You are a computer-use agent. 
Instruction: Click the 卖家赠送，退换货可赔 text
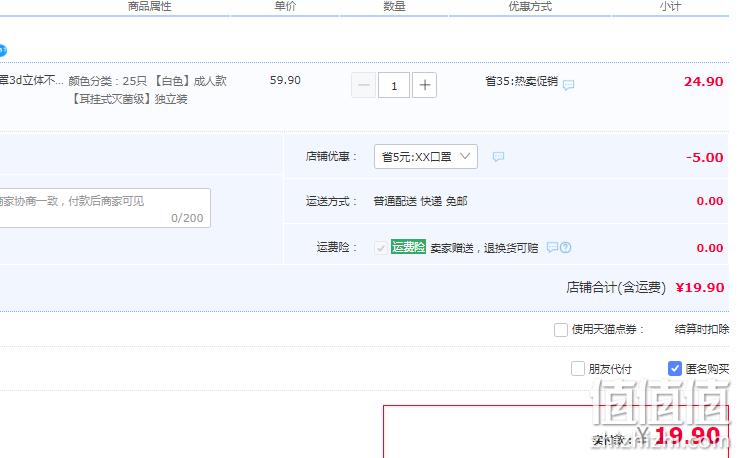click(484, 248)
